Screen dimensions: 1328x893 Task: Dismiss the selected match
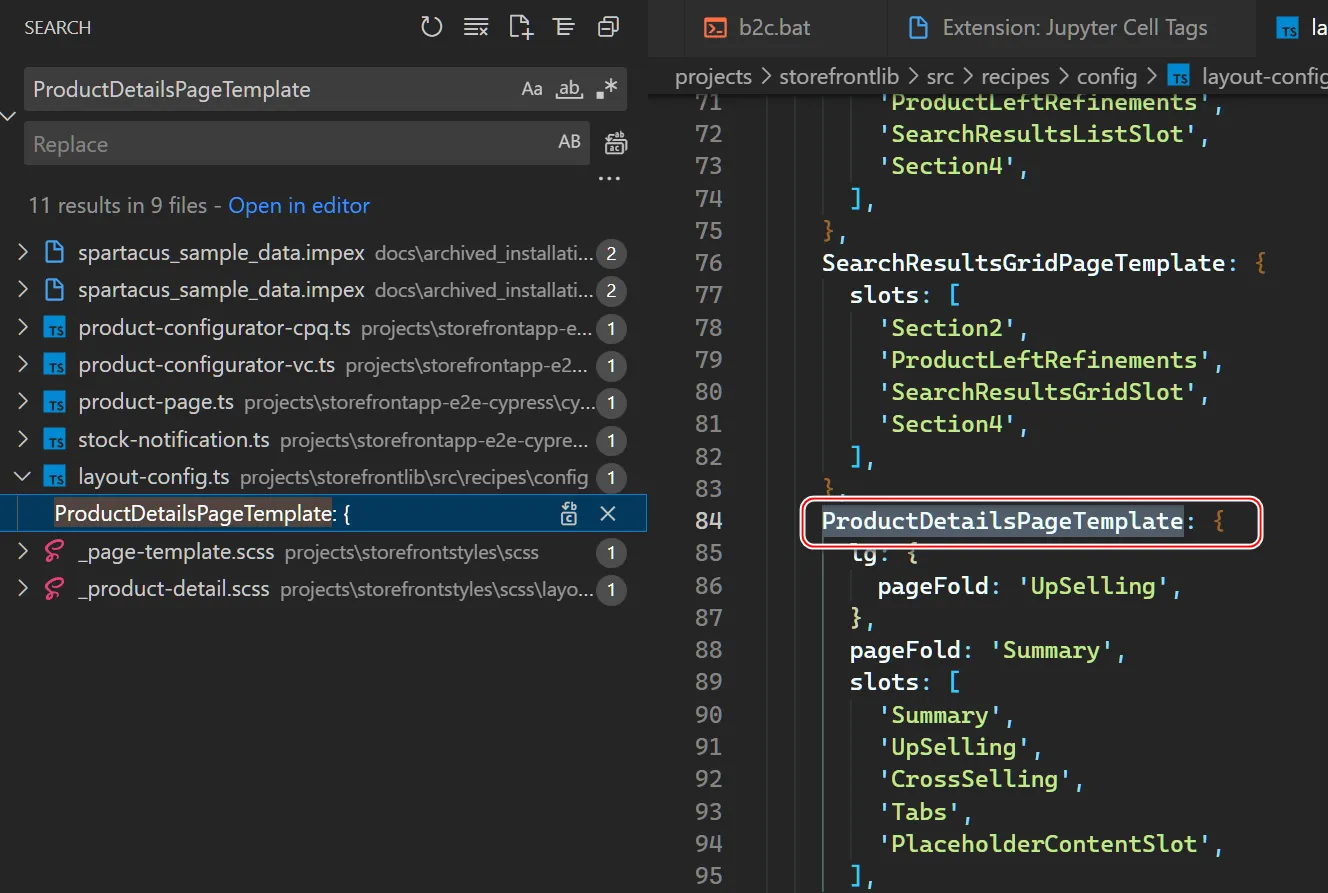coord(607,514)
